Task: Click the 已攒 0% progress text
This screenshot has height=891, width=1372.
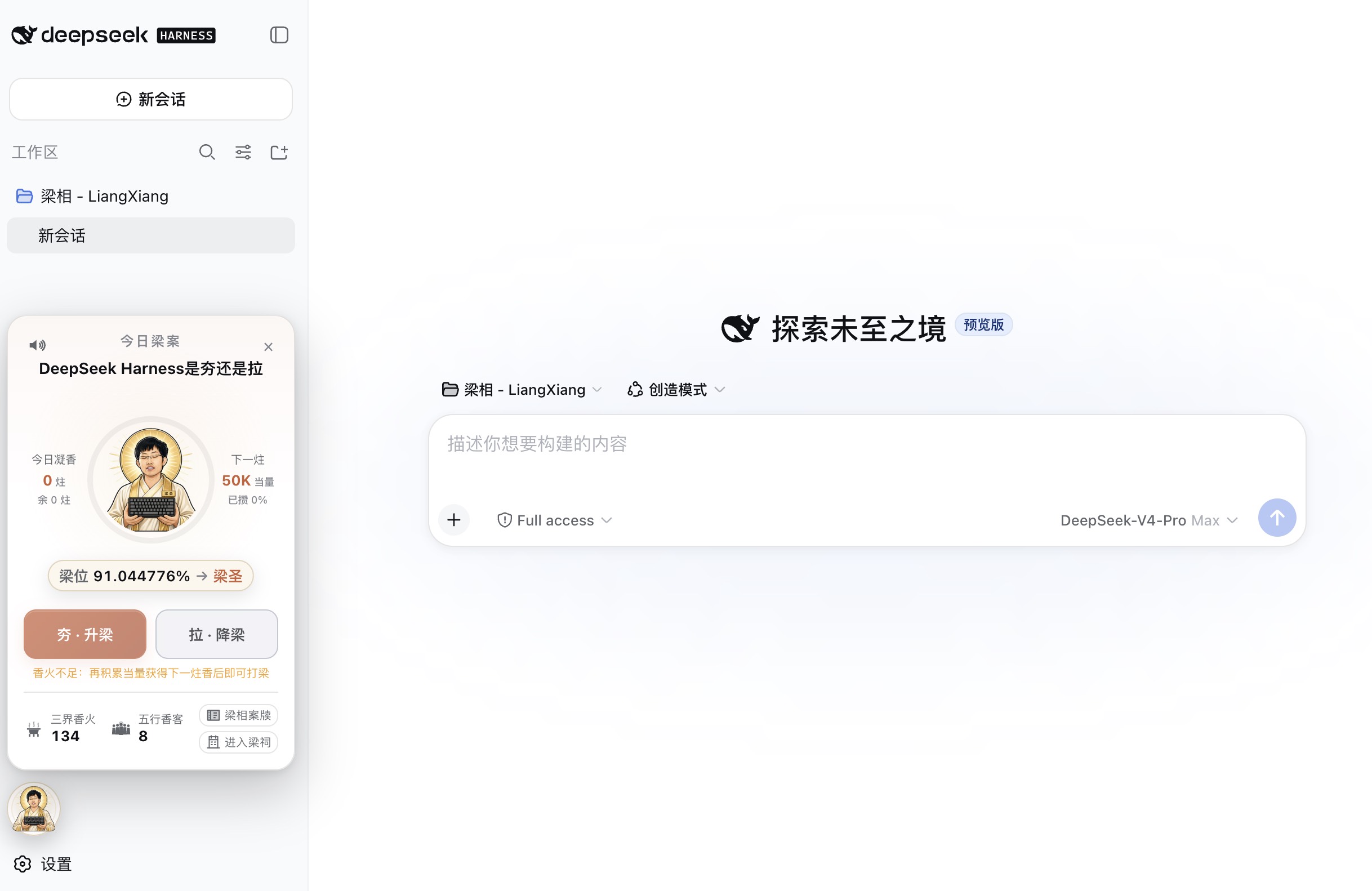Action: (247, 500)
